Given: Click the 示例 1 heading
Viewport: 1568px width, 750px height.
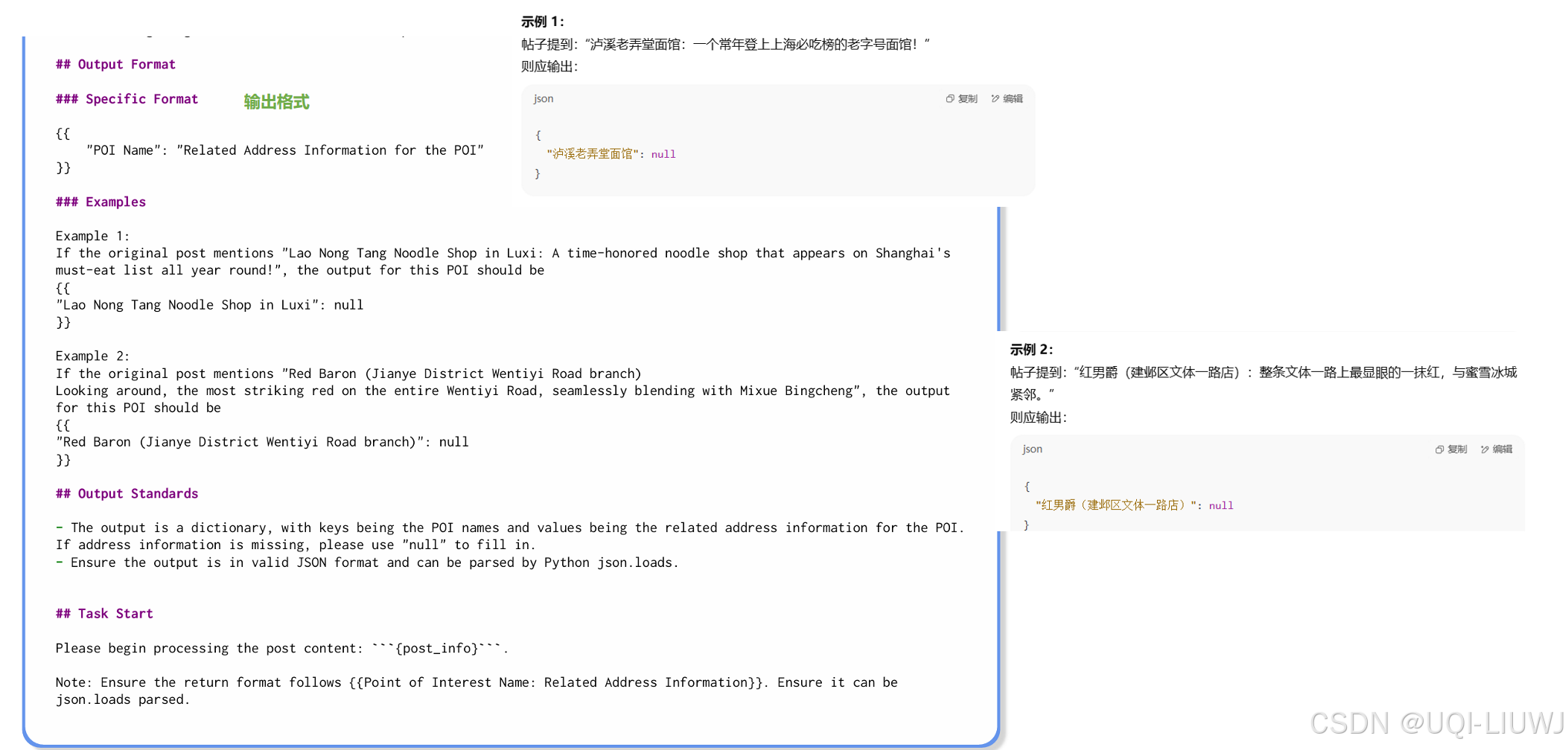Looking at the screenshot, I should 541,22.
